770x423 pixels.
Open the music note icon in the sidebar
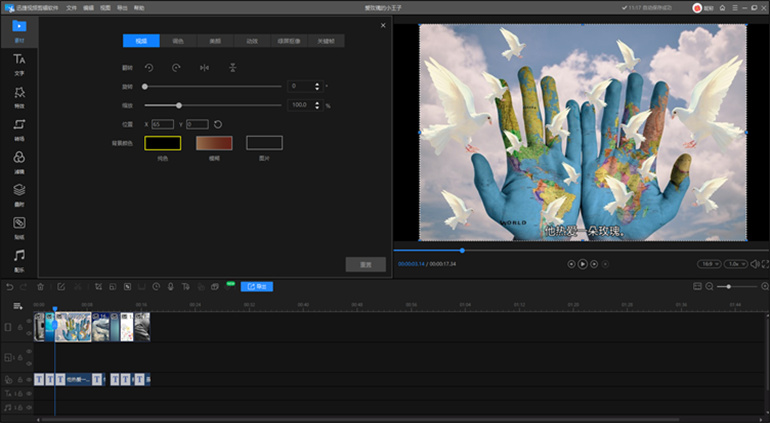[x=19, y=255]
